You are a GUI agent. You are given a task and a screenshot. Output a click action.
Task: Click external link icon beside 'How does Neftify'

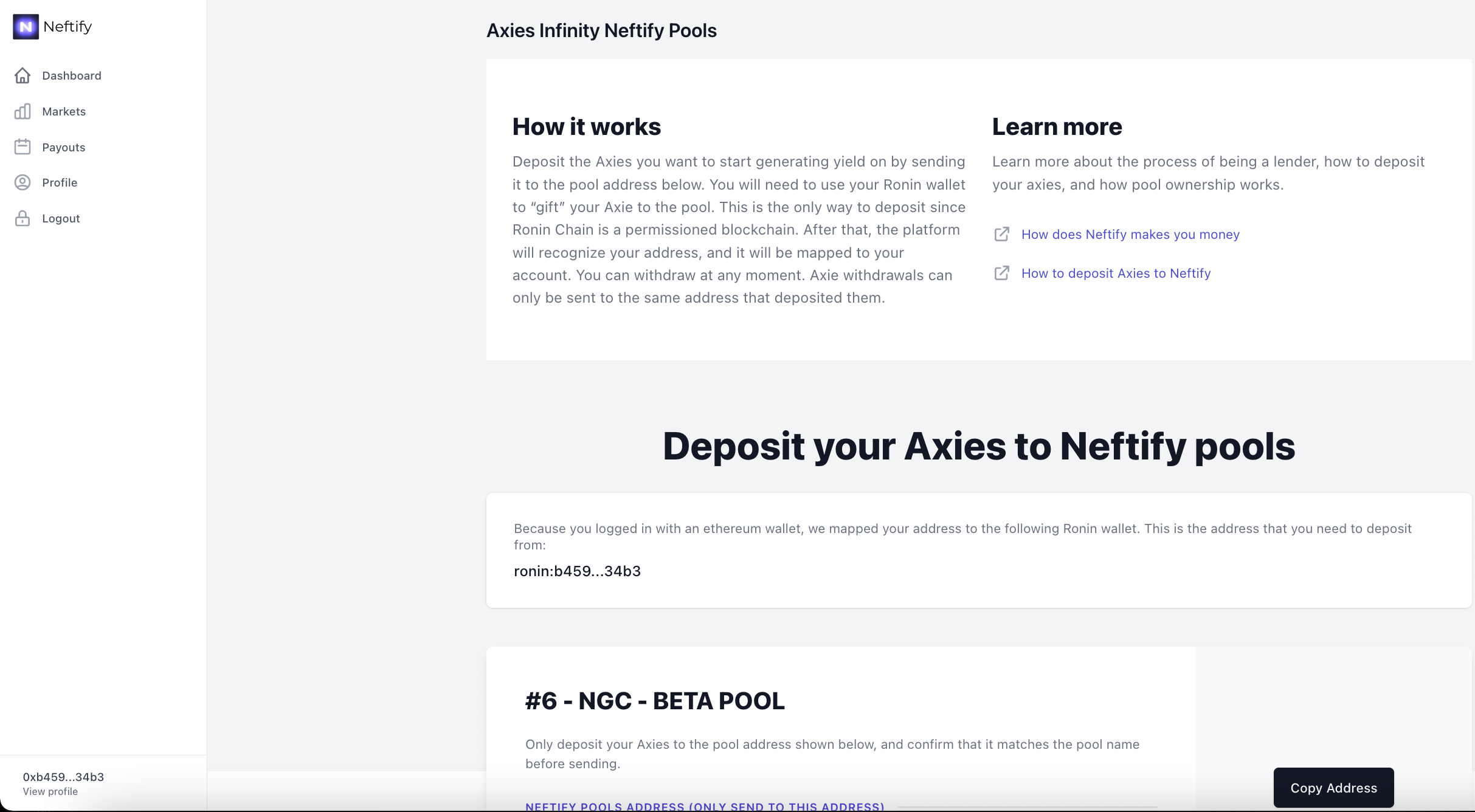coord(1001,234)
